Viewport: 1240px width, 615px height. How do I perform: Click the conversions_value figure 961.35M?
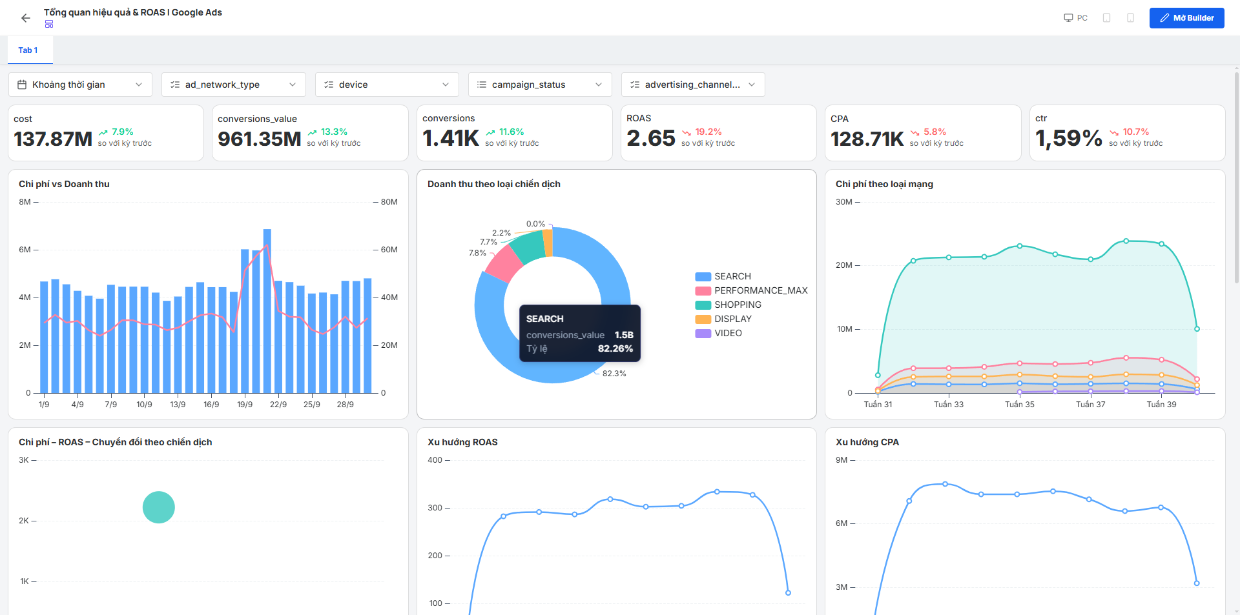coord(259,139)
